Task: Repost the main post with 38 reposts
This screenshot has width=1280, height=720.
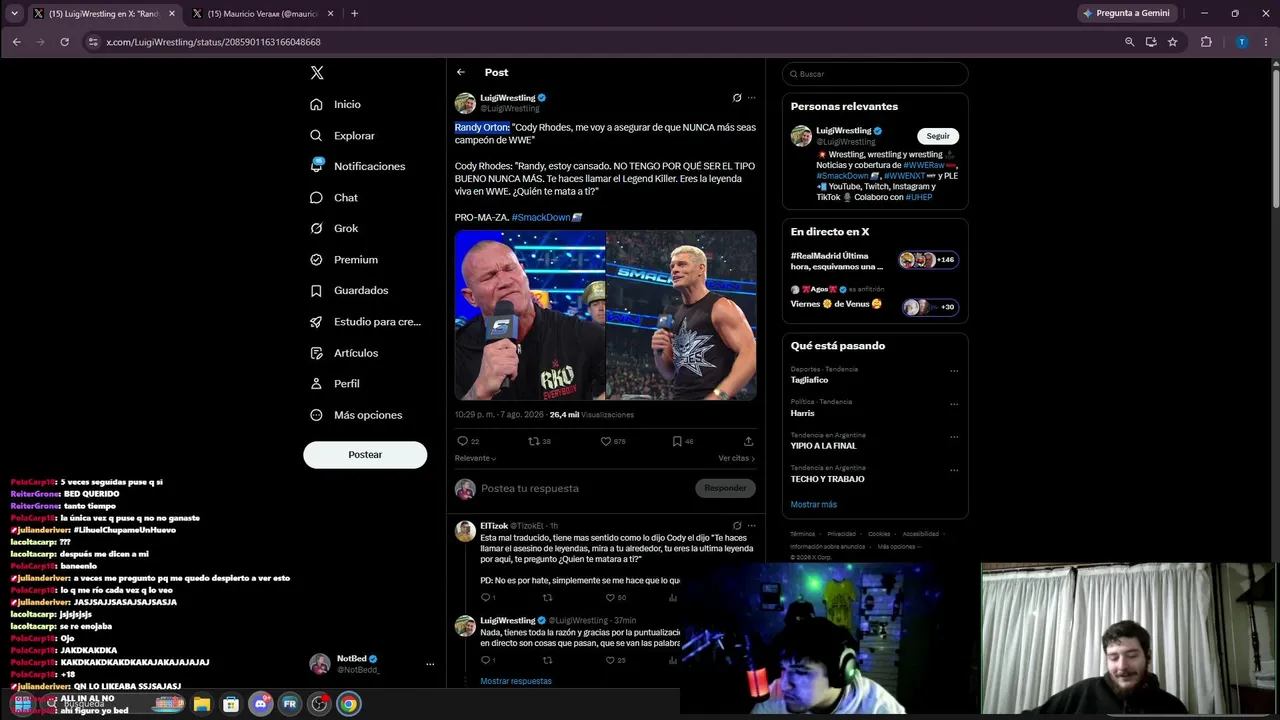Action: 533,441
